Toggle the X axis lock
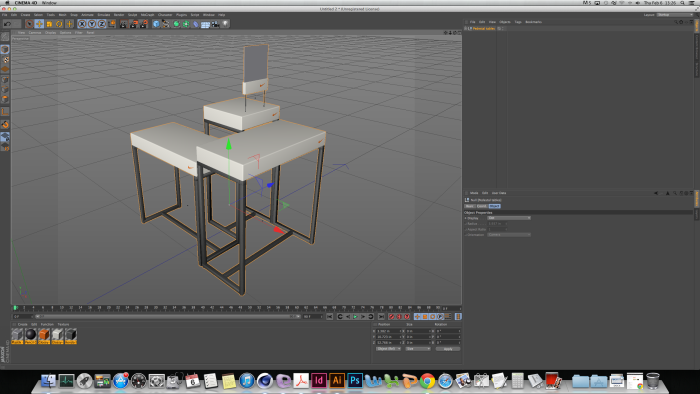 click(x=82, y=24)
